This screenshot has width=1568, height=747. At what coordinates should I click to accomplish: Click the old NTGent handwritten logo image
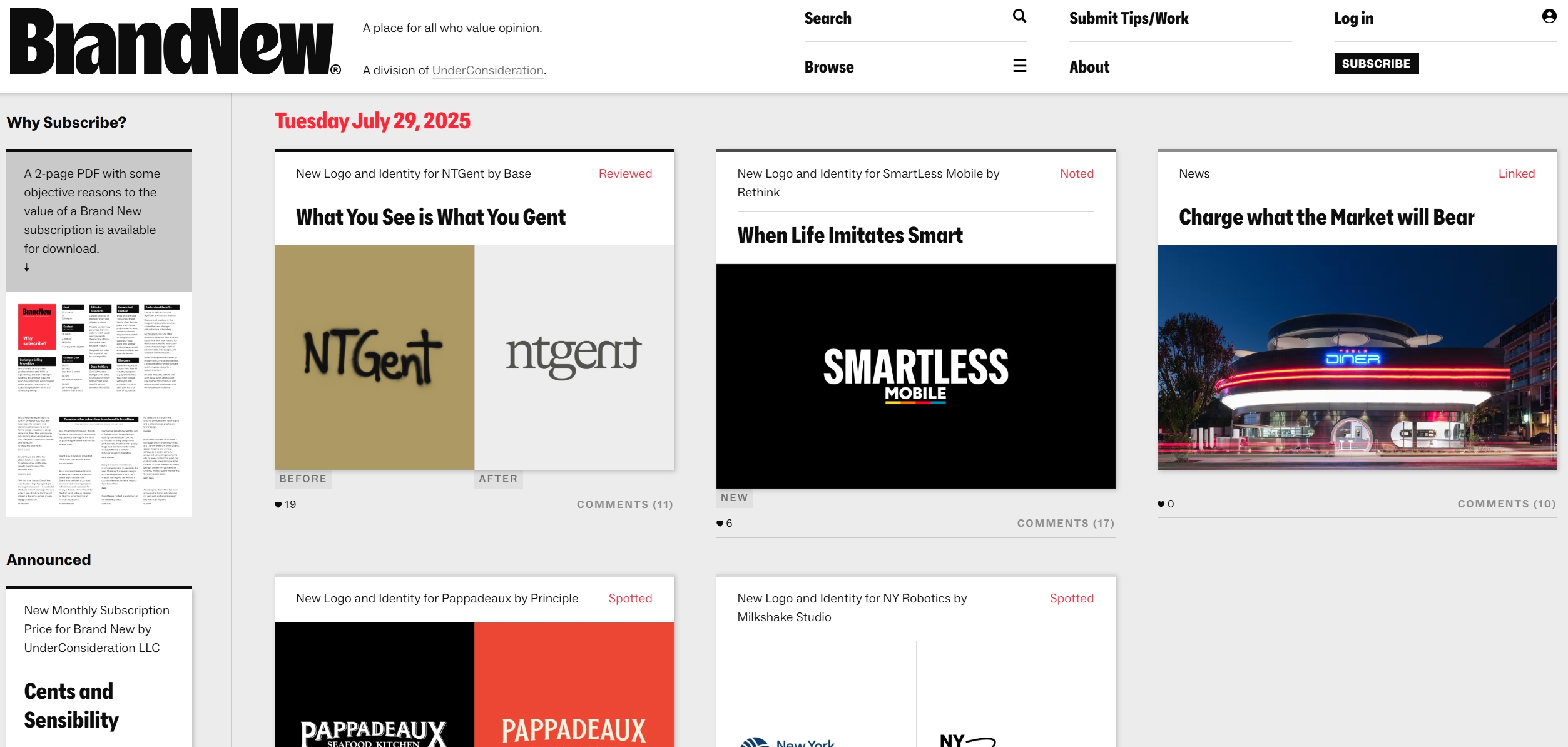pos(374,357)
